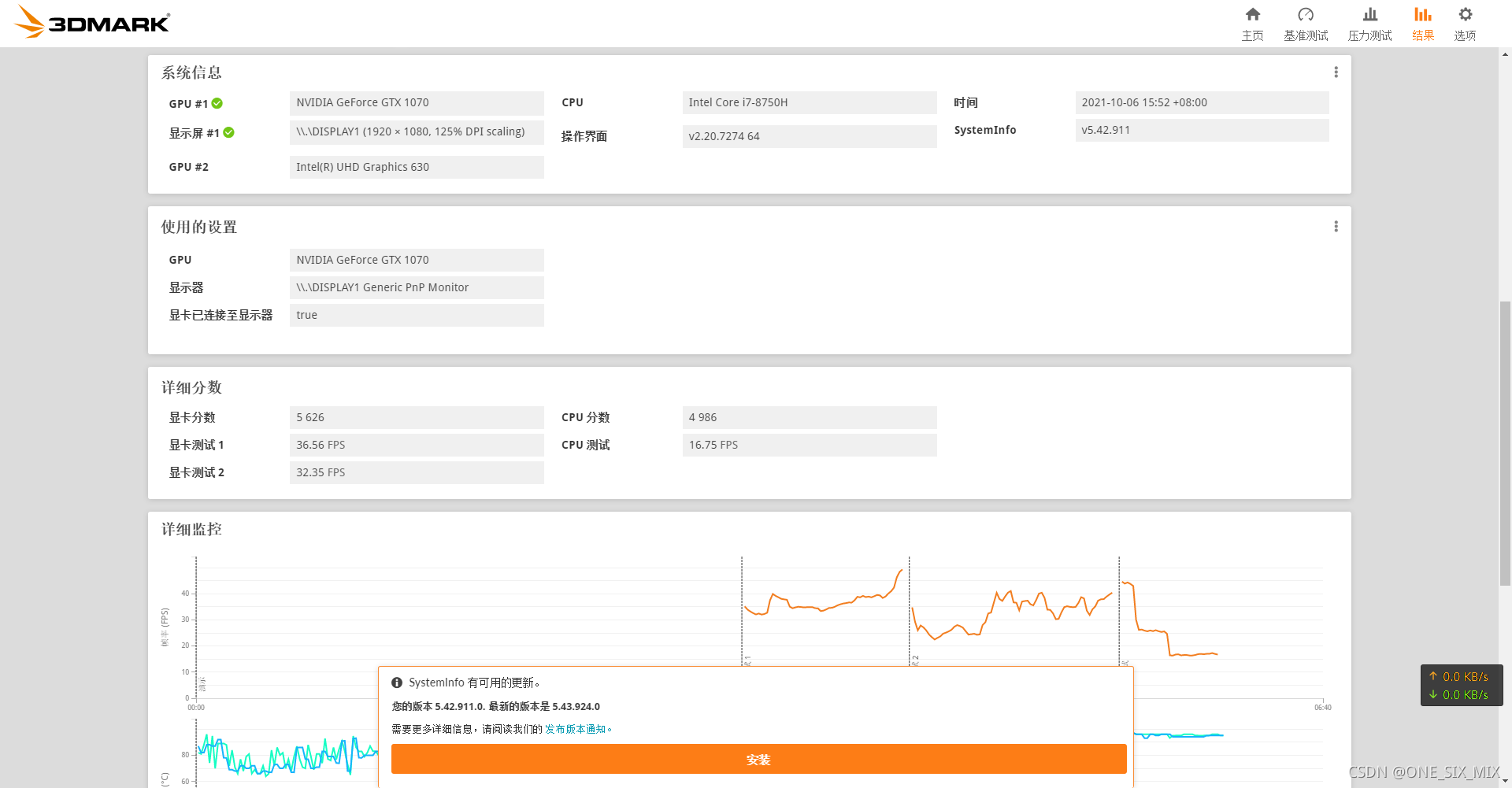Screen dimensions: 1512x788
Task: Open the 系统信息 three-dot menu
Action: tap(1336, 72)
